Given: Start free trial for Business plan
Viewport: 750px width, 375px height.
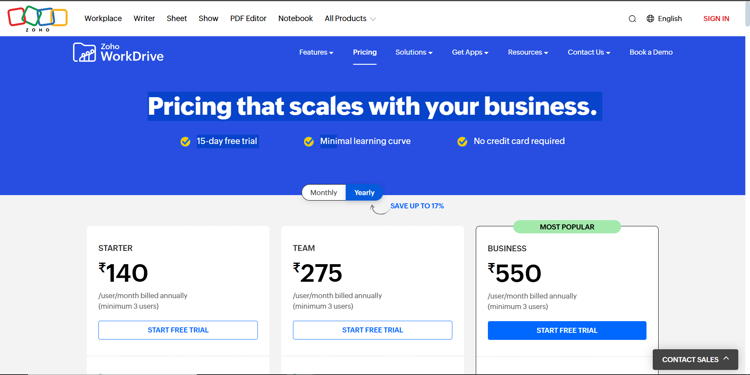Looking at the screenshot, I should (x=567, y=331).
